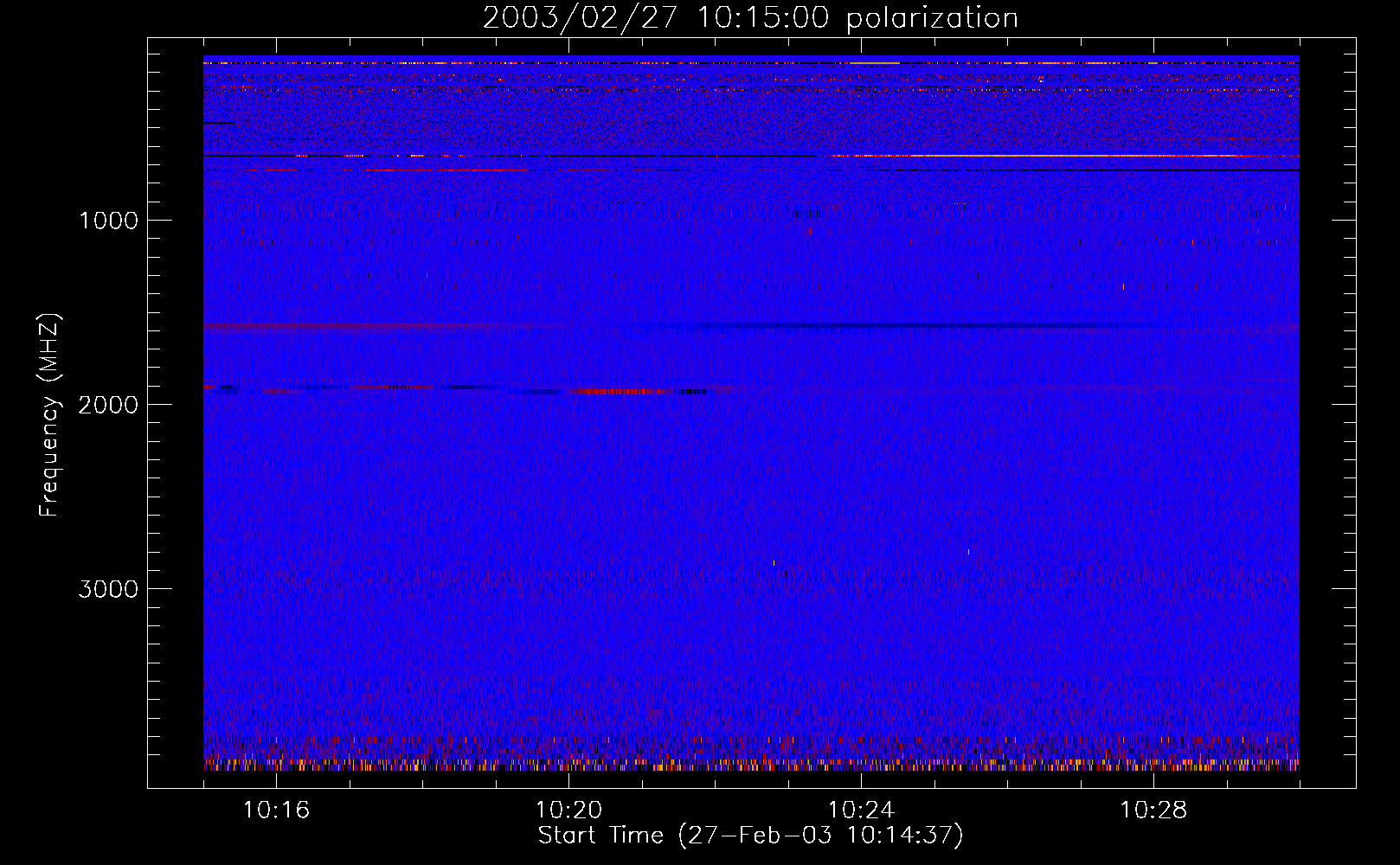
Task: Click the 3000 frequency axis label
Action: pos(108,589)
